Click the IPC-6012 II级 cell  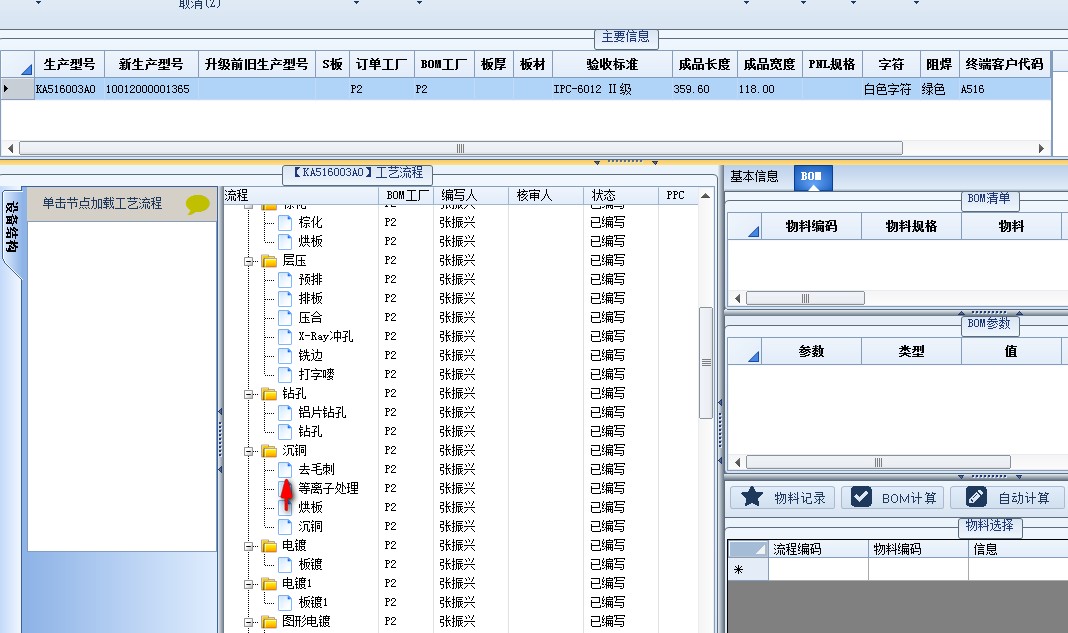pyautogui.click(x=612, y=89)
